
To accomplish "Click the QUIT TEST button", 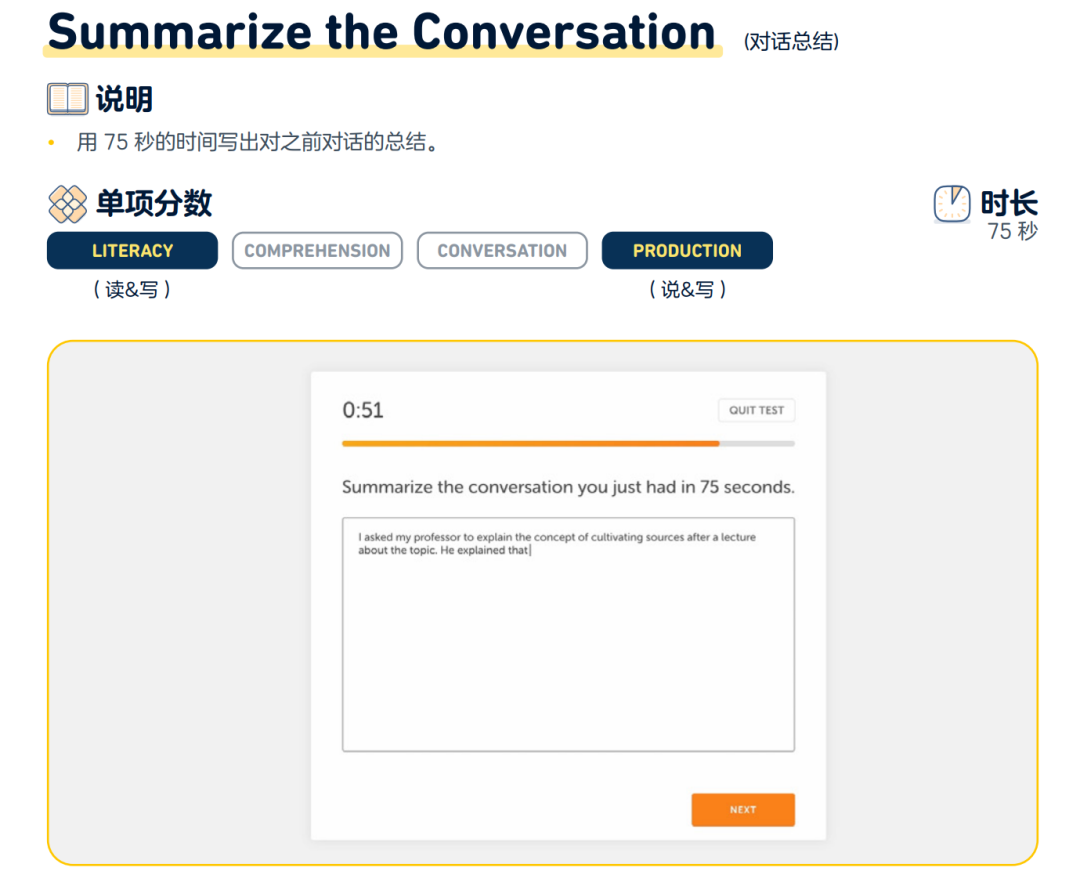I will pos(756,410).
